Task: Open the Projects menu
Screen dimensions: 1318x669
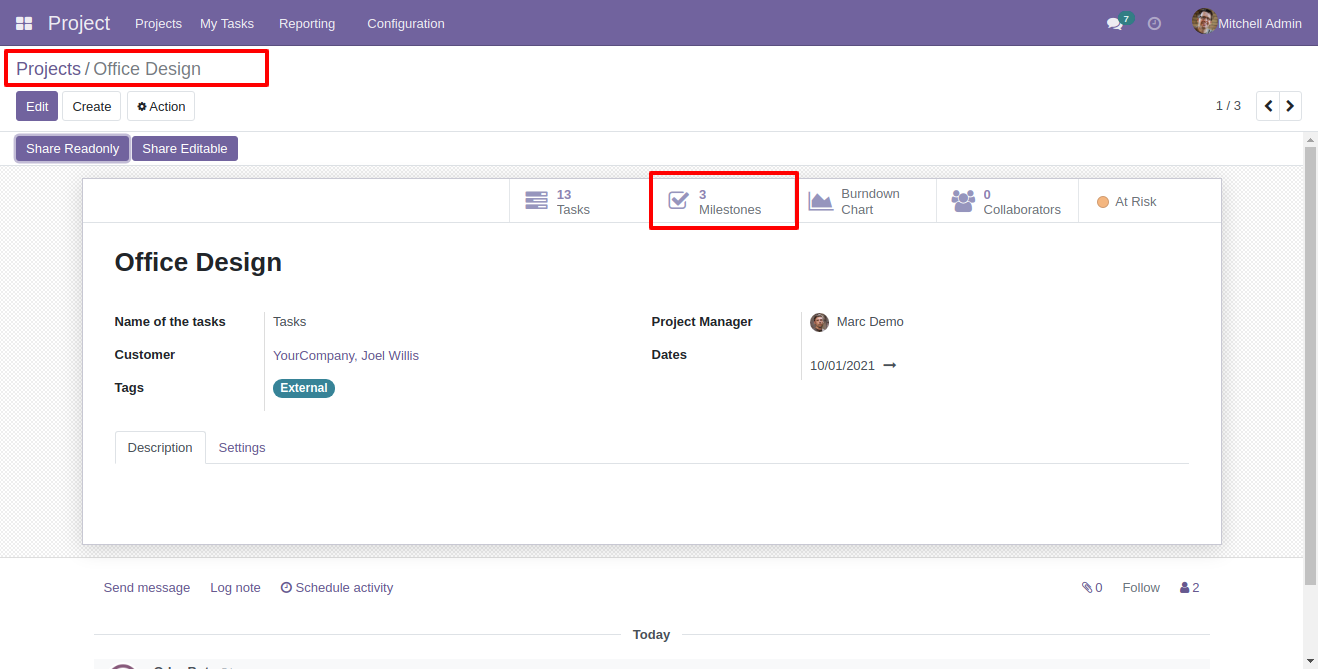Action: click(158, 23)
